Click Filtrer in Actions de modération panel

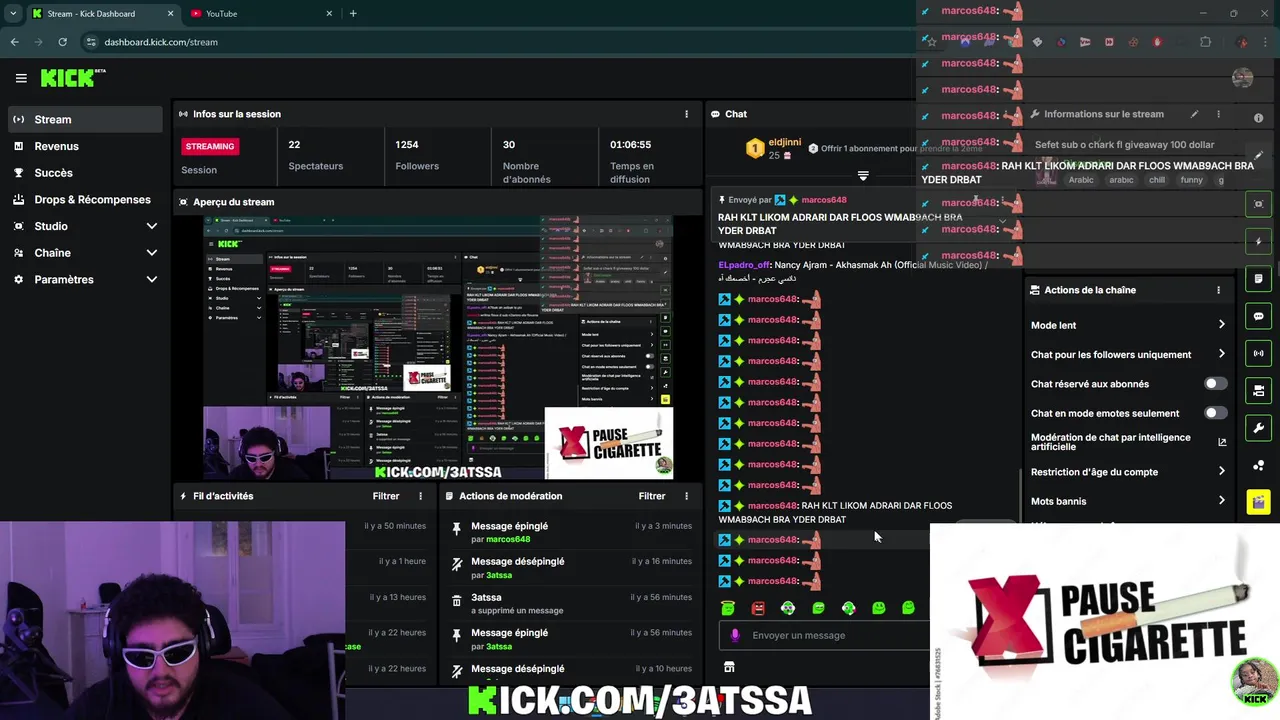coord(652,496)
